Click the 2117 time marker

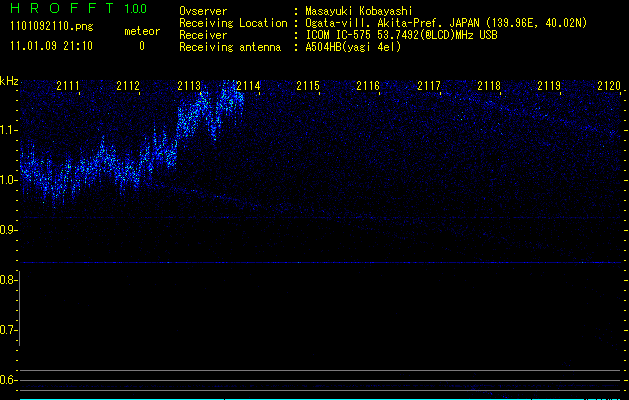point(429,86)
